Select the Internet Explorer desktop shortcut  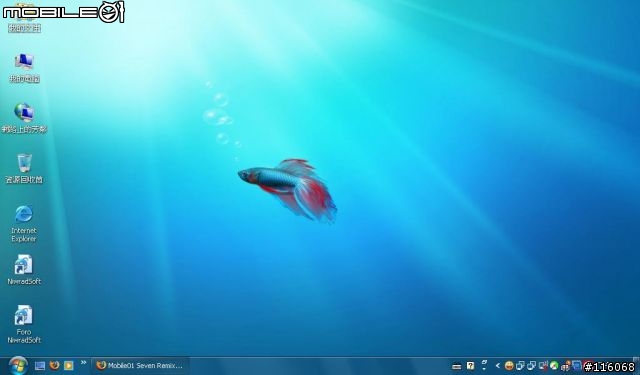tap(24, 224)
